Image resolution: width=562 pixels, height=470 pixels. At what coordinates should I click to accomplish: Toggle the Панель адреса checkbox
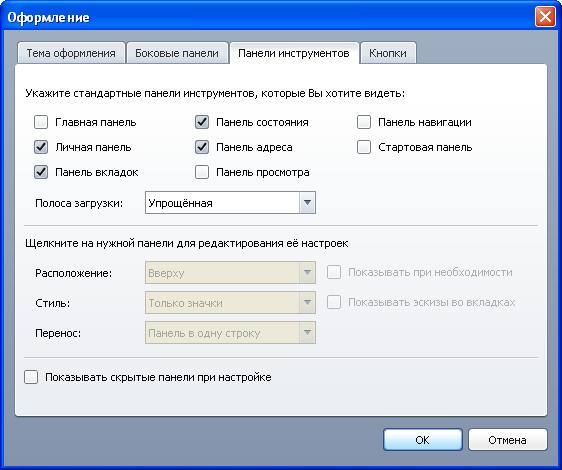click(x=202, y=147)
